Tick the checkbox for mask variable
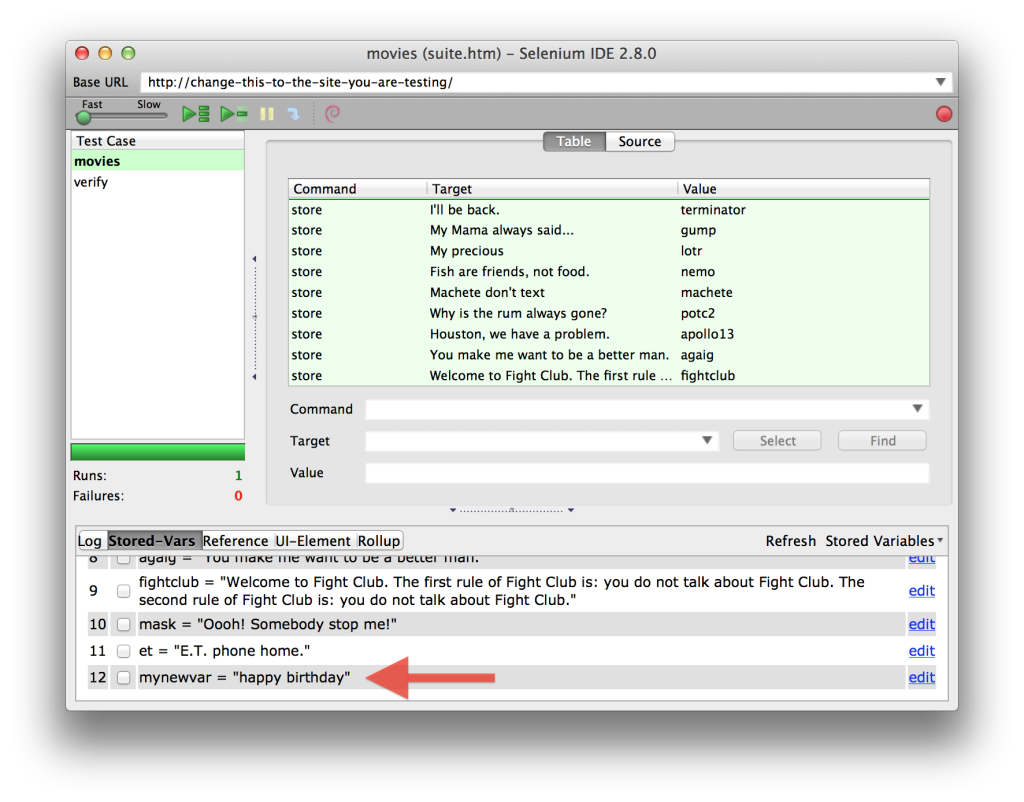 point(123,624)
